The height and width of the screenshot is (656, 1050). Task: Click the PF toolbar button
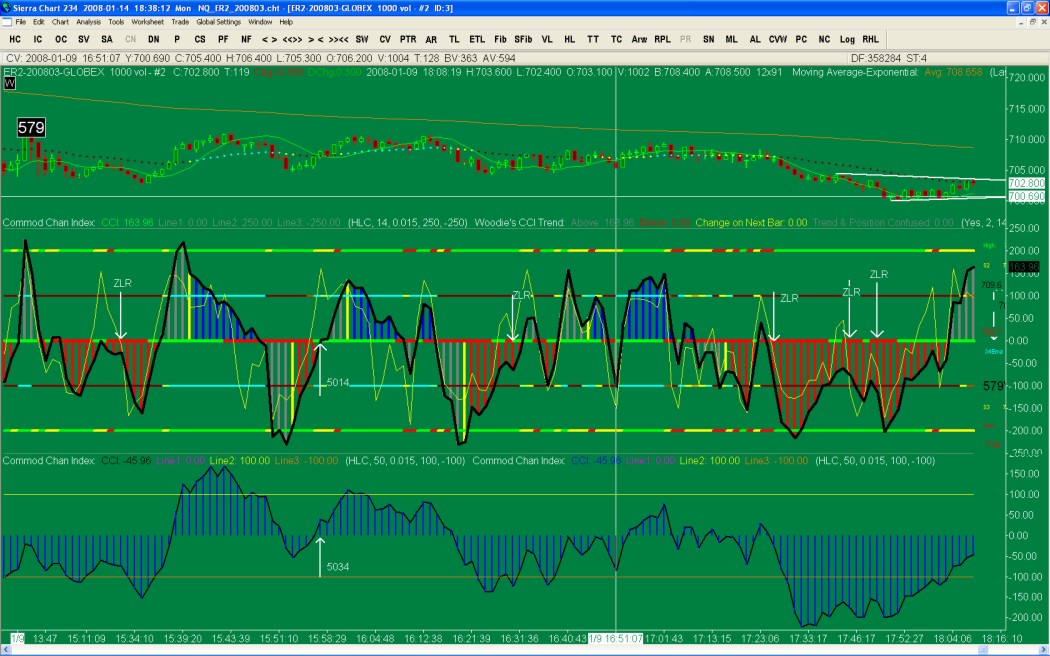tap(223, 39)
